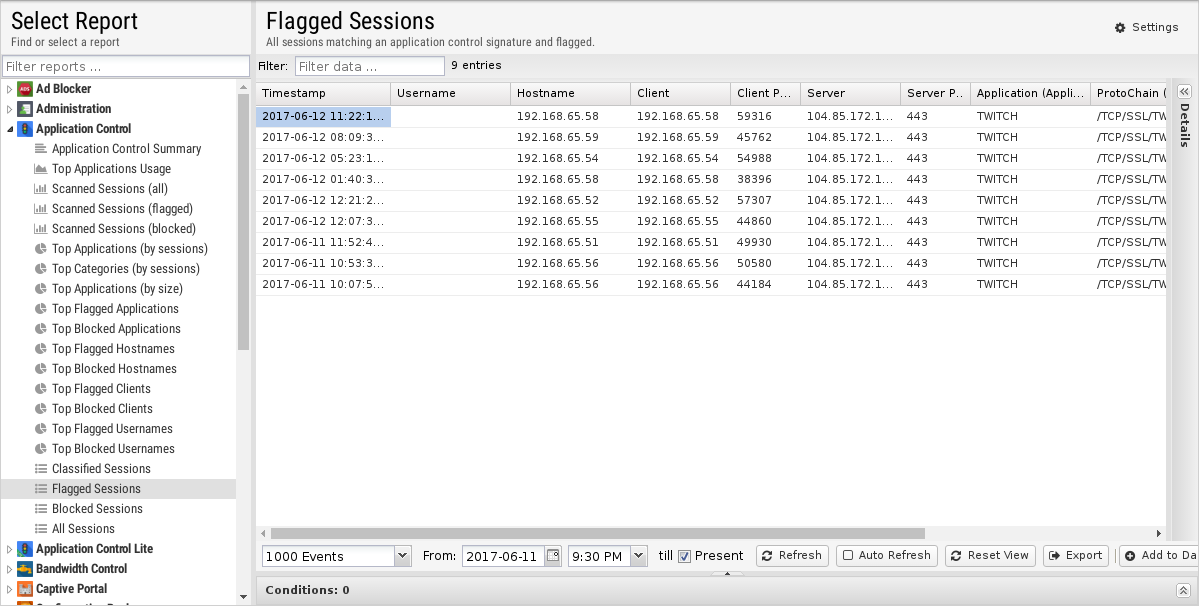Viewport: 1199px width, 606px height.
Task: Click the Ad Blocker category icon
Action: 24,89
